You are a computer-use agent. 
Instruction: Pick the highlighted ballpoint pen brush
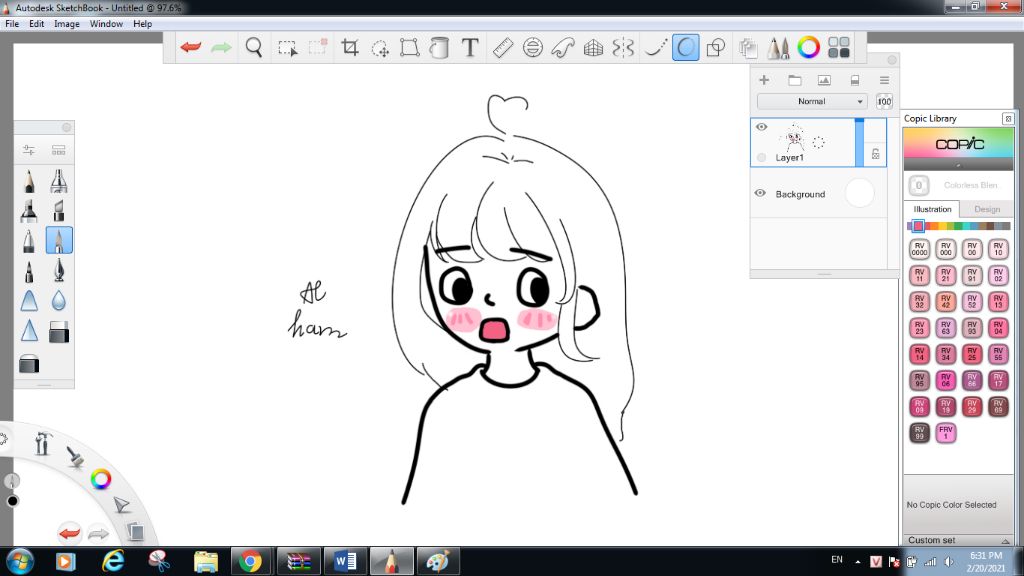[59, 240]
